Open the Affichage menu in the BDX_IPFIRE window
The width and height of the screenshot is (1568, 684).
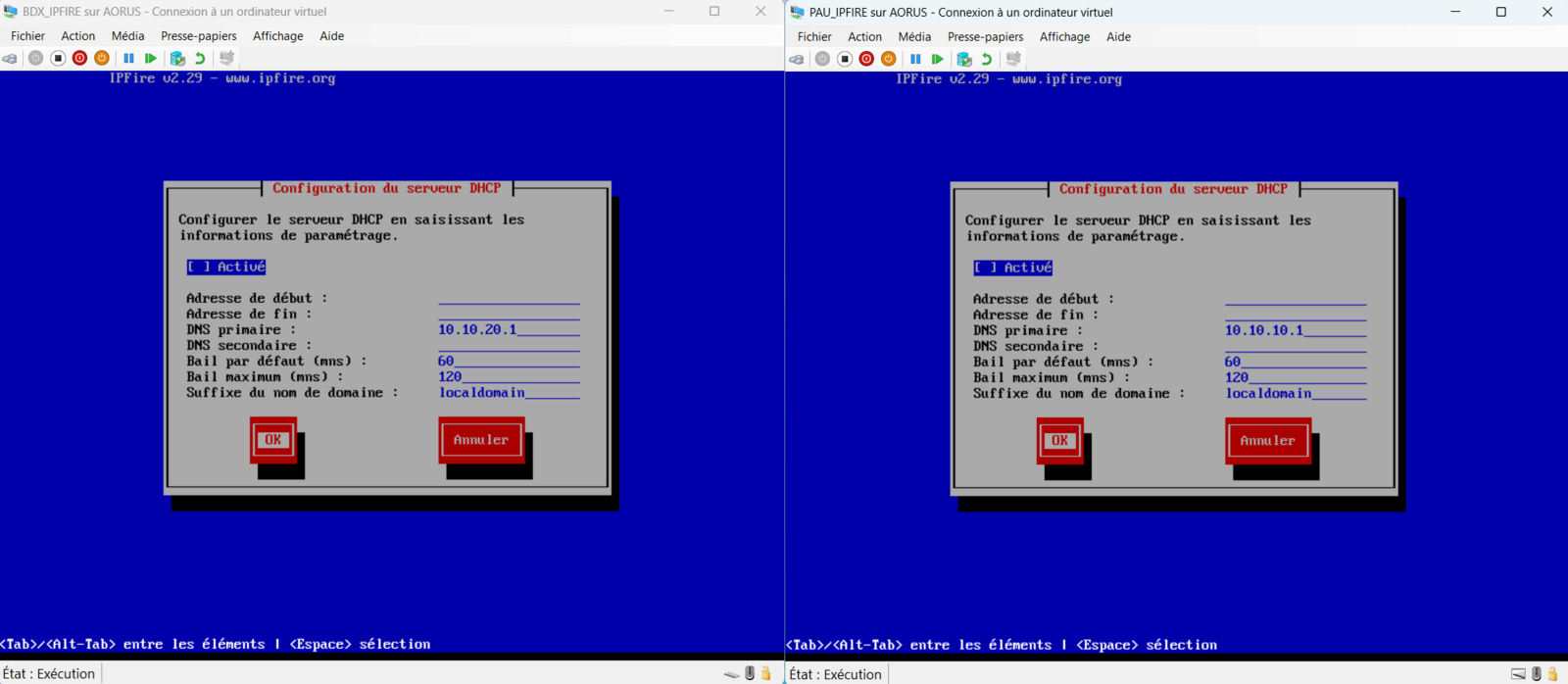point(277,36)
